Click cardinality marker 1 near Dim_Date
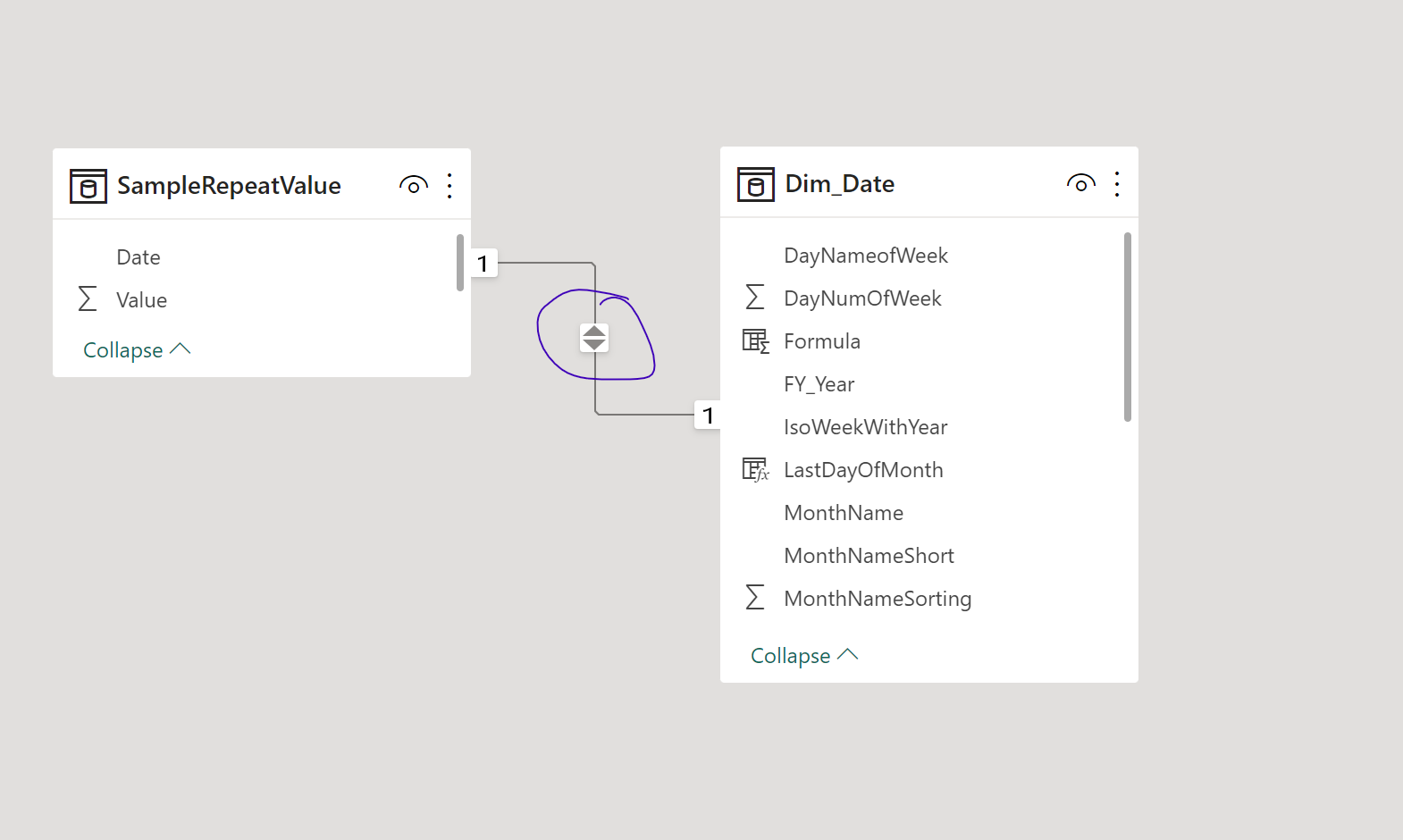This screenshot has height=840, width=1403. coord(708,415)
